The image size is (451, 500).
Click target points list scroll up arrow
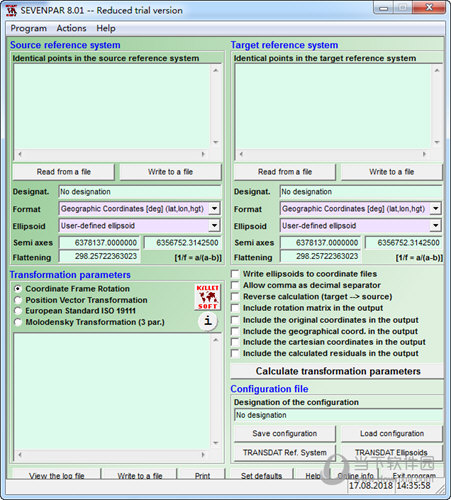tap(437, 70)
